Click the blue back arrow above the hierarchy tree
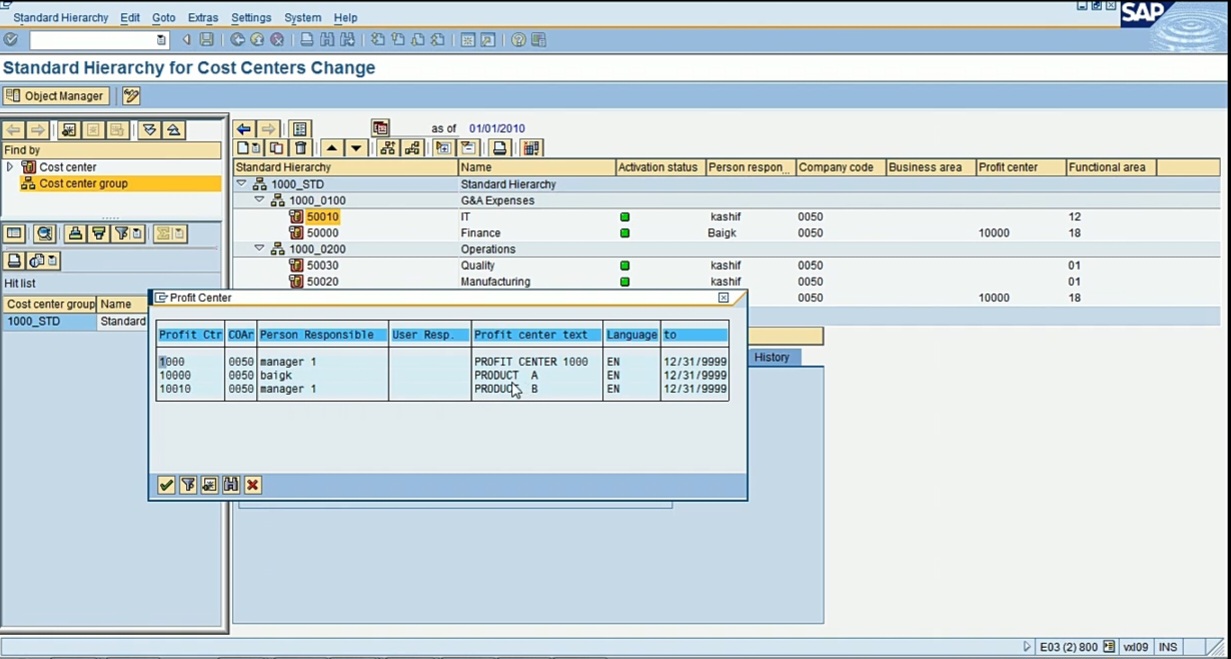This screenshot has width=1231, height=659. [244, 129]
